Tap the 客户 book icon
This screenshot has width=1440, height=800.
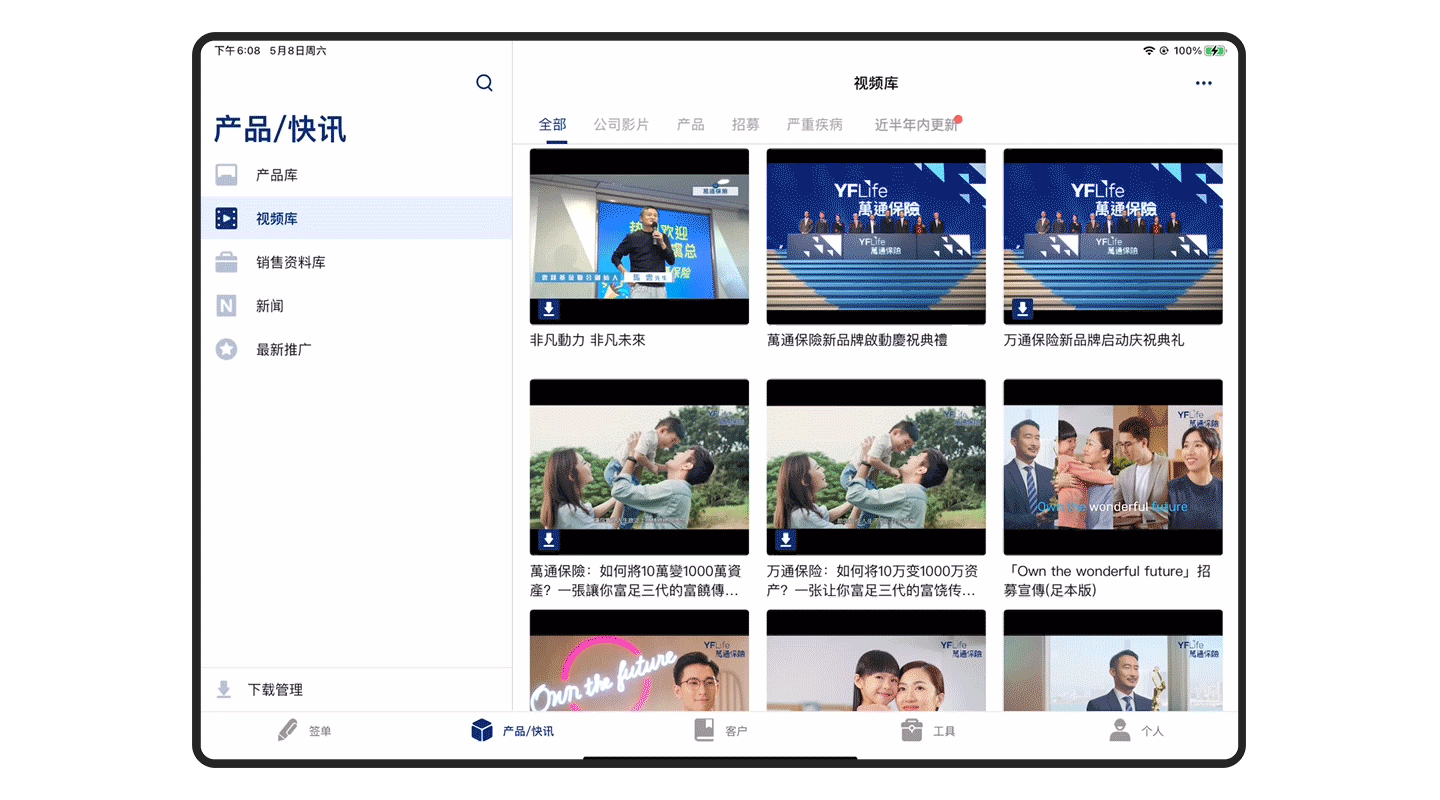coord(704,731)
